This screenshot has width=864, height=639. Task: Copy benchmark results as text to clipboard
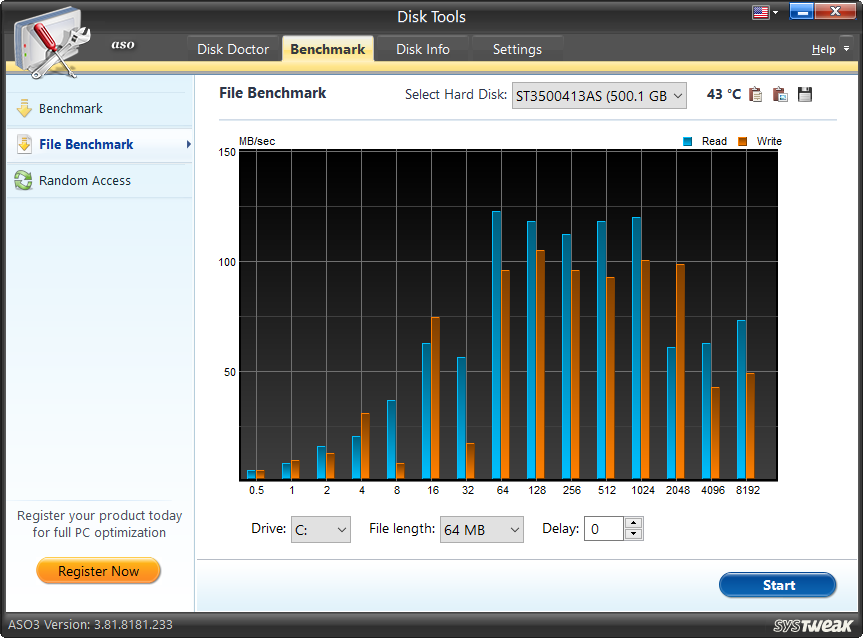coord(757,94)
